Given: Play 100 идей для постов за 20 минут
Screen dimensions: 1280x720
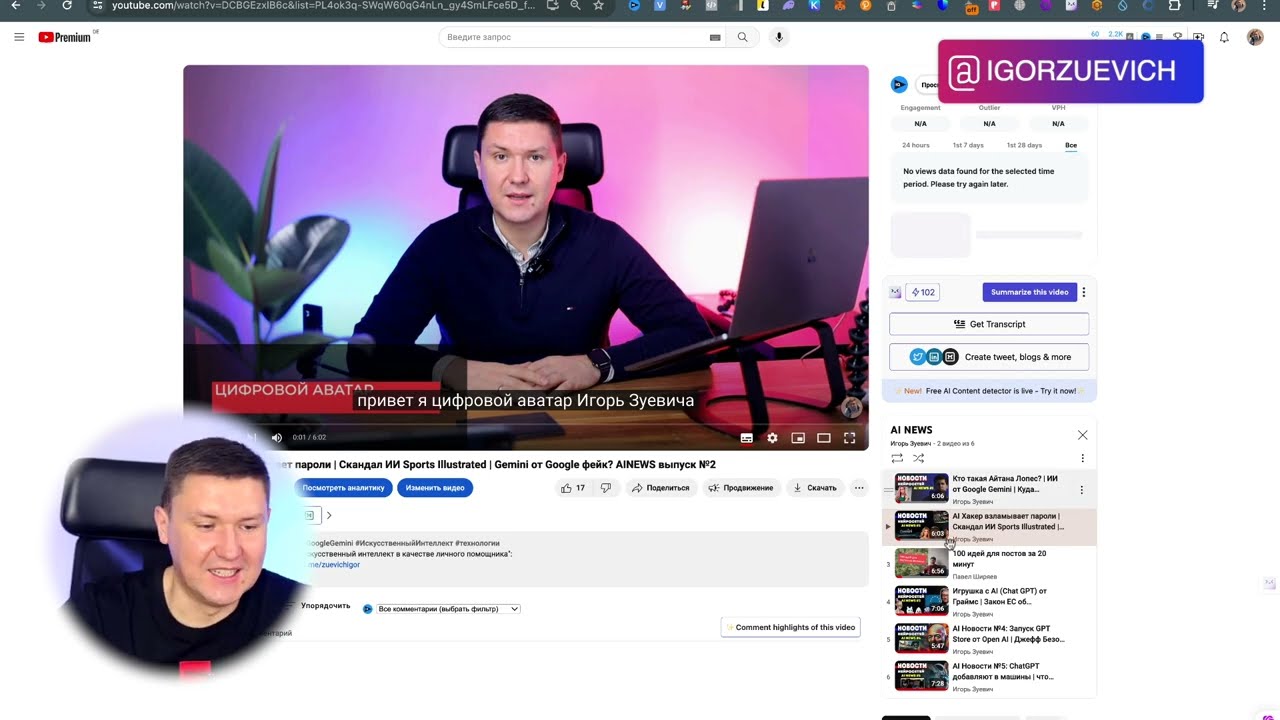Looking at the screenshot, I should point(990,563).
